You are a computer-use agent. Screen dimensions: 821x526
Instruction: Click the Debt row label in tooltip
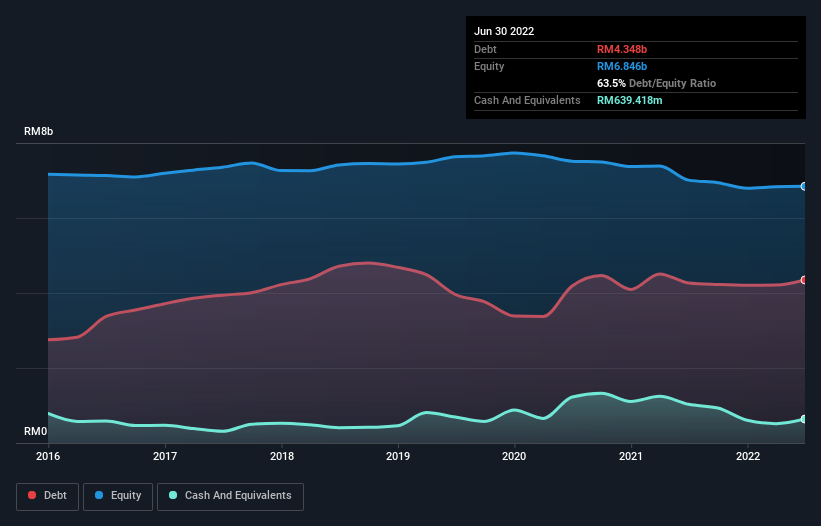click(x=485, y=49)
